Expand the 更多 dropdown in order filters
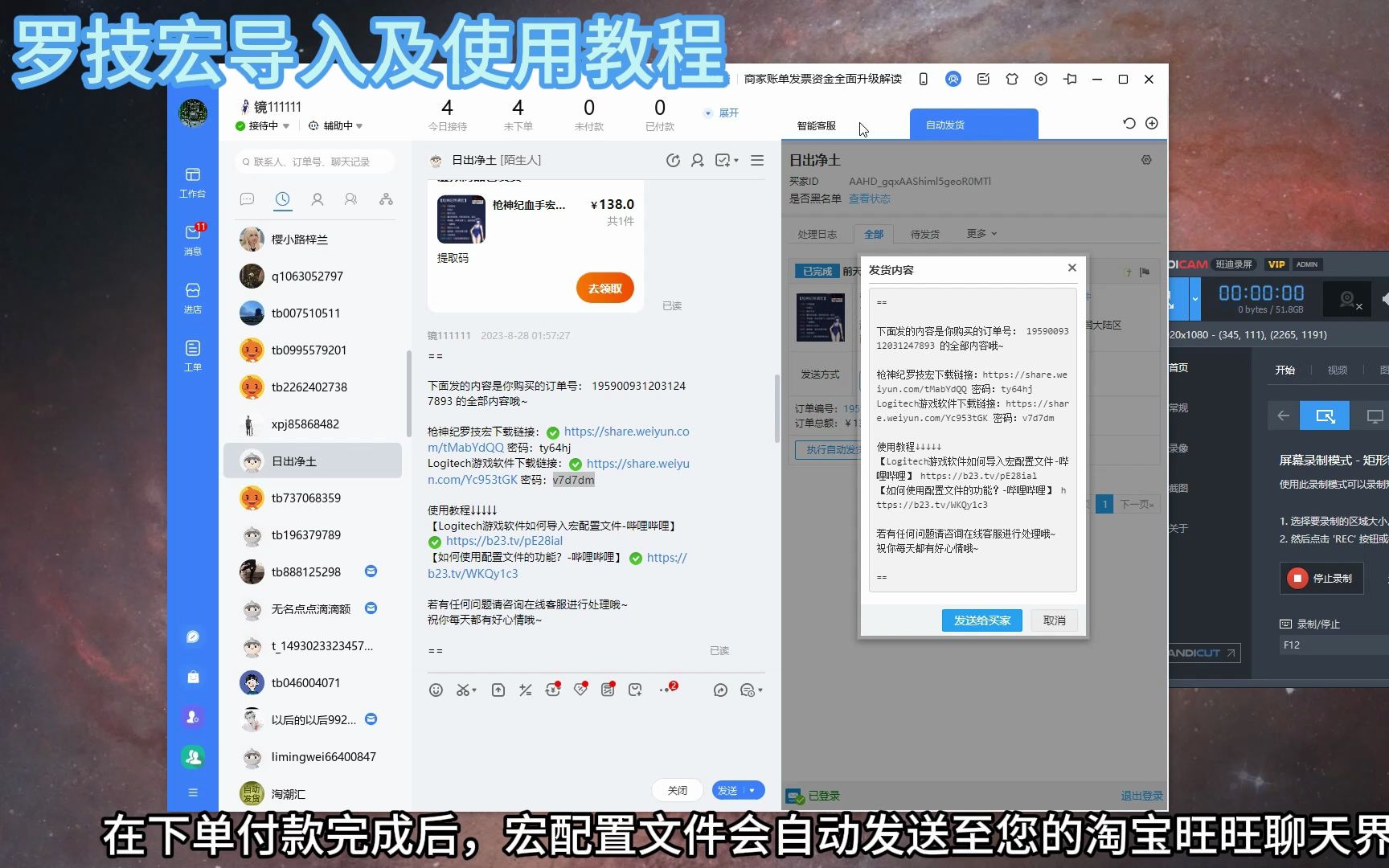The height and width of the screenshot is (868, 1389). (x=977, y=233)
